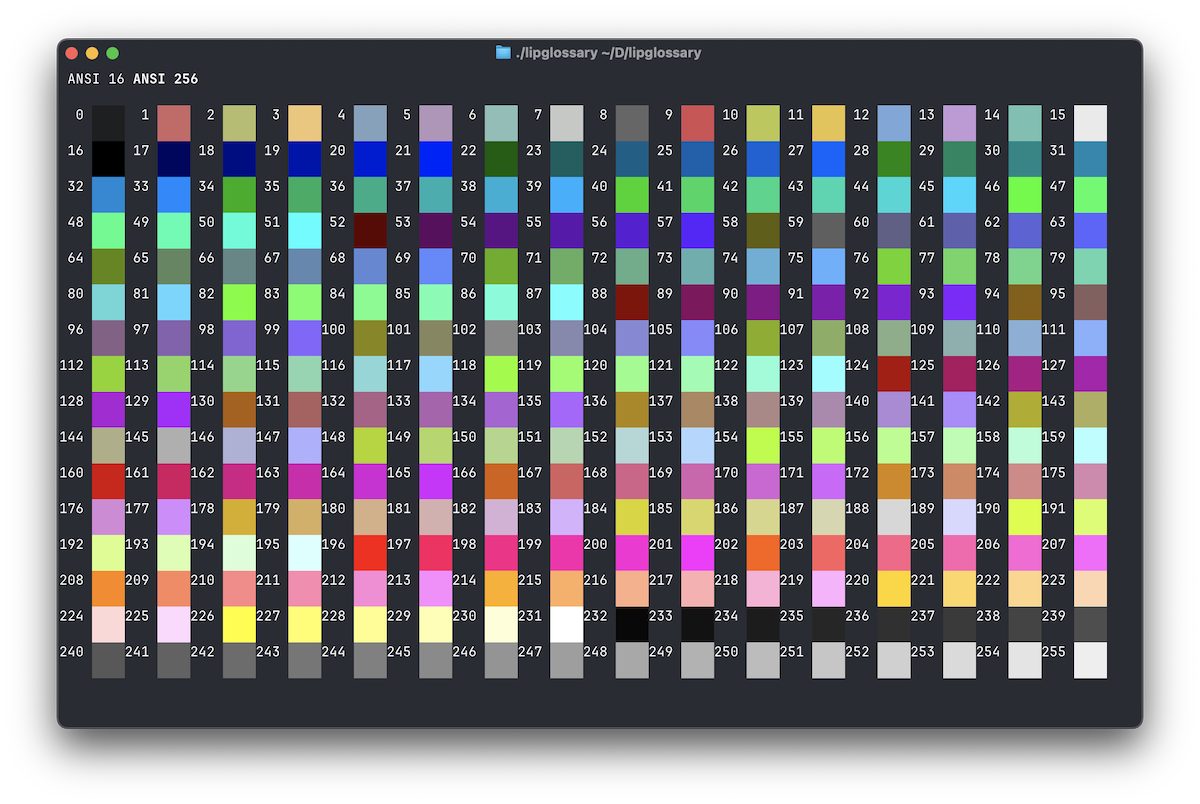Select the bright green swatch 46

tap(1024, 194)
